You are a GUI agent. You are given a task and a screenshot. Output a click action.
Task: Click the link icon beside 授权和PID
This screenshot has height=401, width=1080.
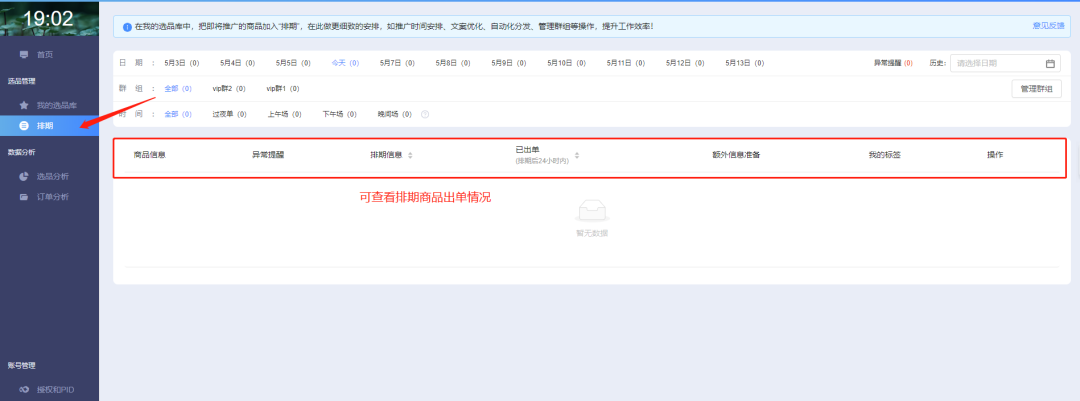click(24, 390)
